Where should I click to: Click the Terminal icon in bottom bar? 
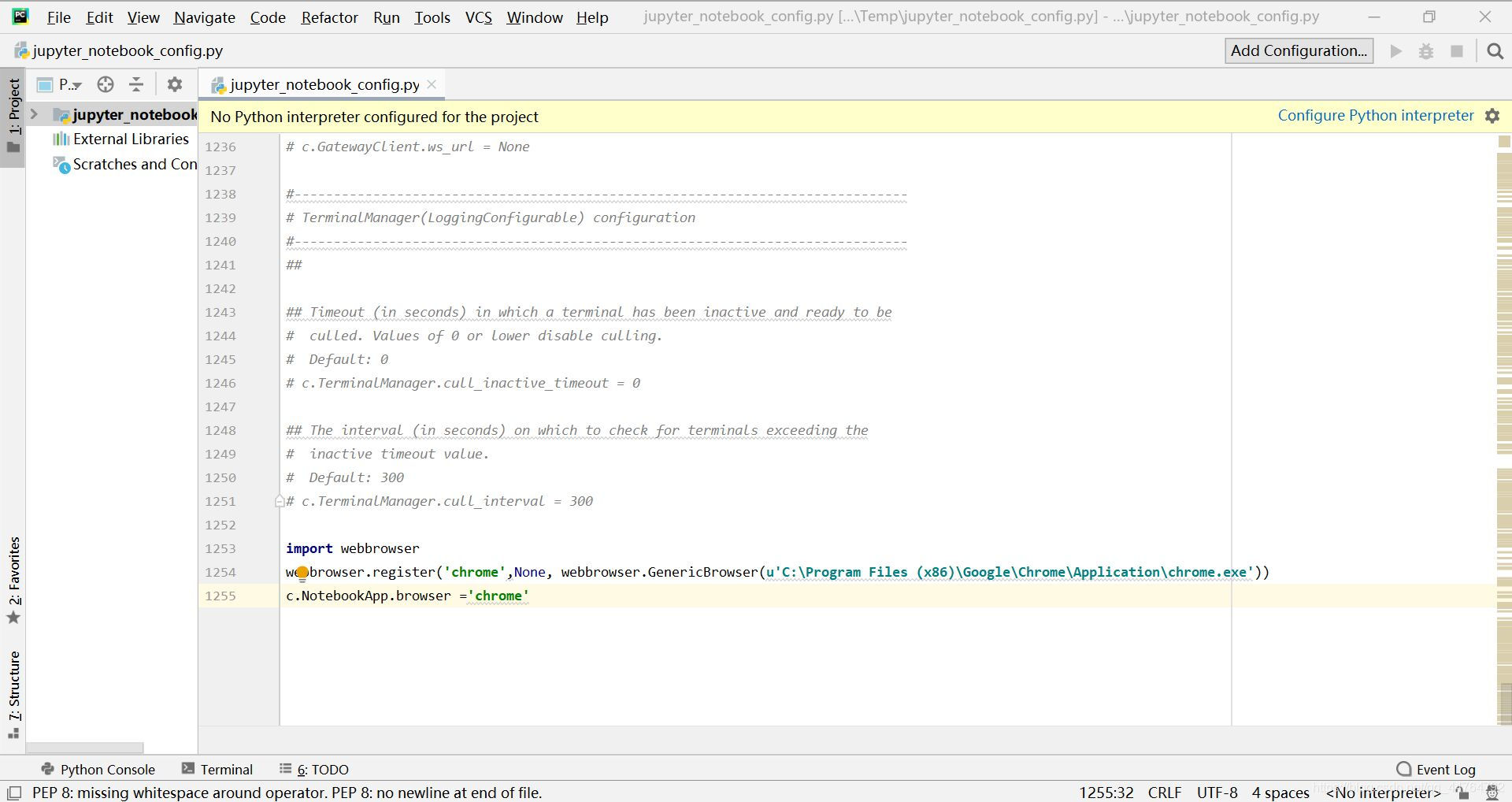188,769
